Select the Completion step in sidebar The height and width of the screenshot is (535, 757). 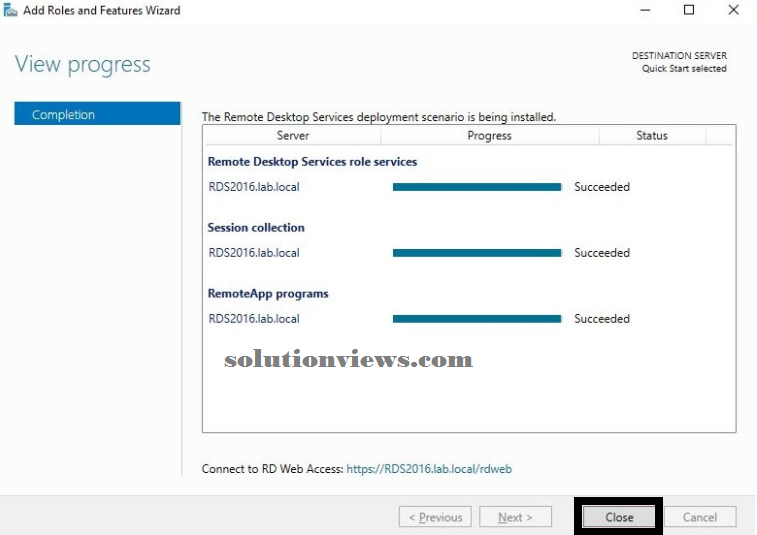(x=97, y=114)
